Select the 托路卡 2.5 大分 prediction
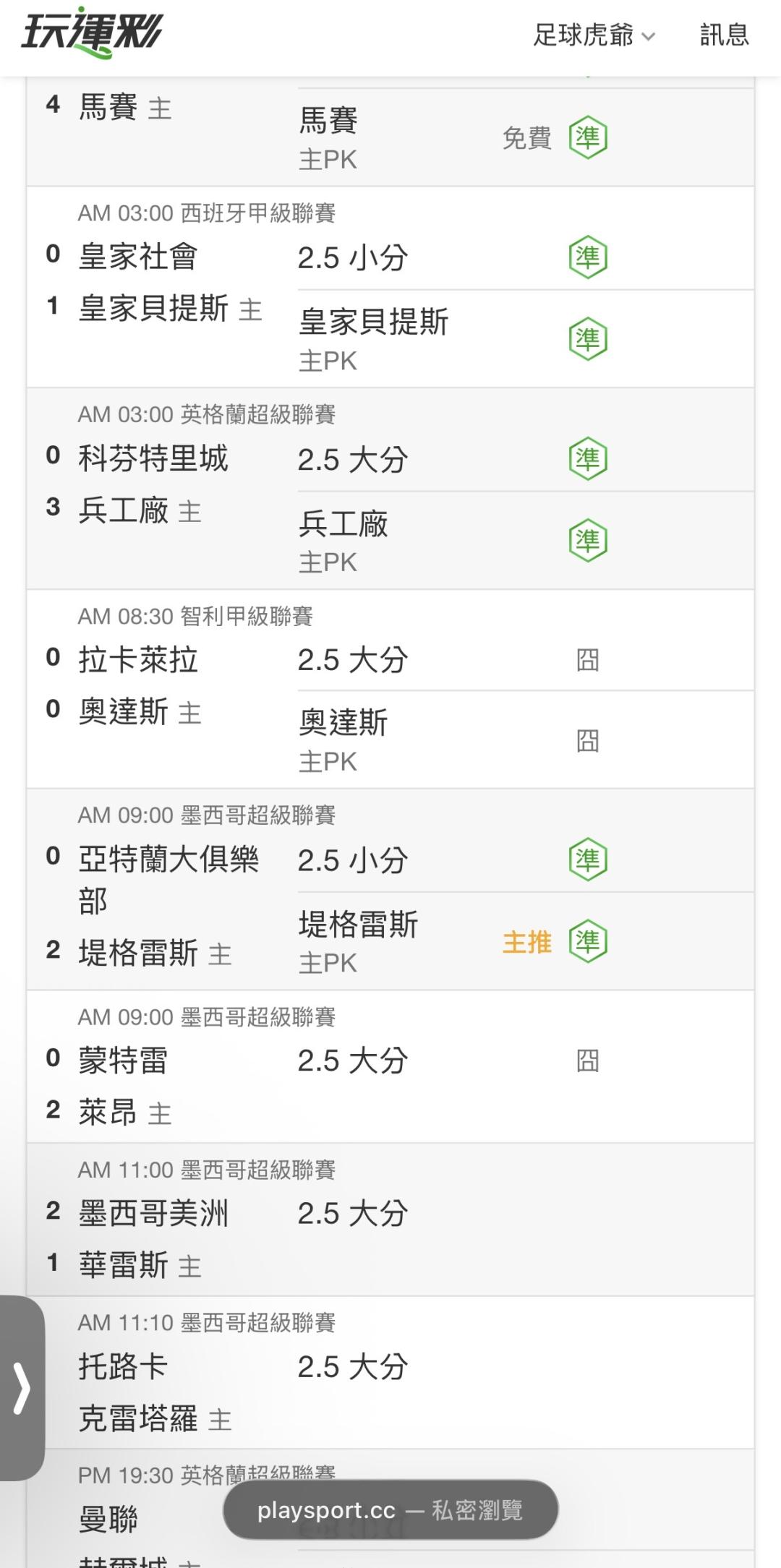Screen dimensions: 781x1568 click(x=353, y=1366)
